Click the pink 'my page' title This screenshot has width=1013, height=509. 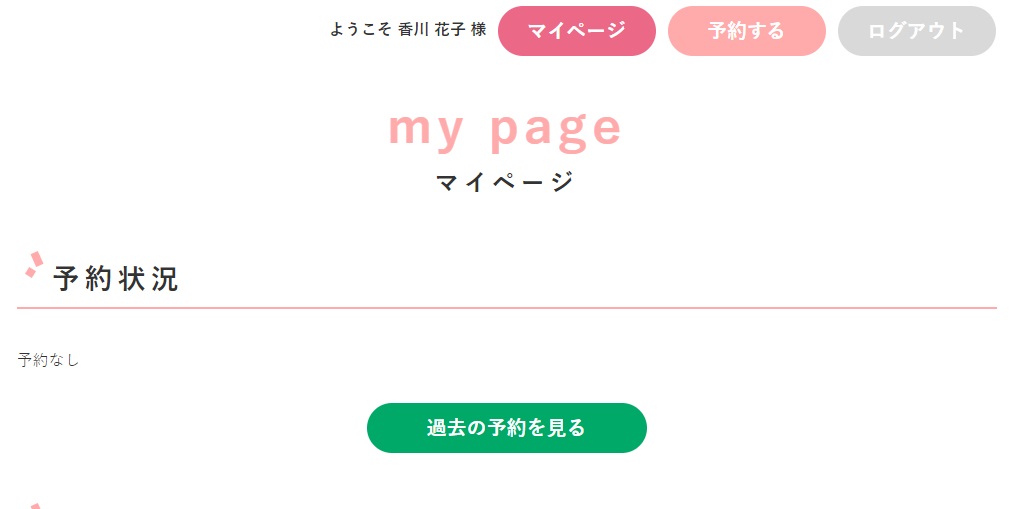[x=505, y=130]
